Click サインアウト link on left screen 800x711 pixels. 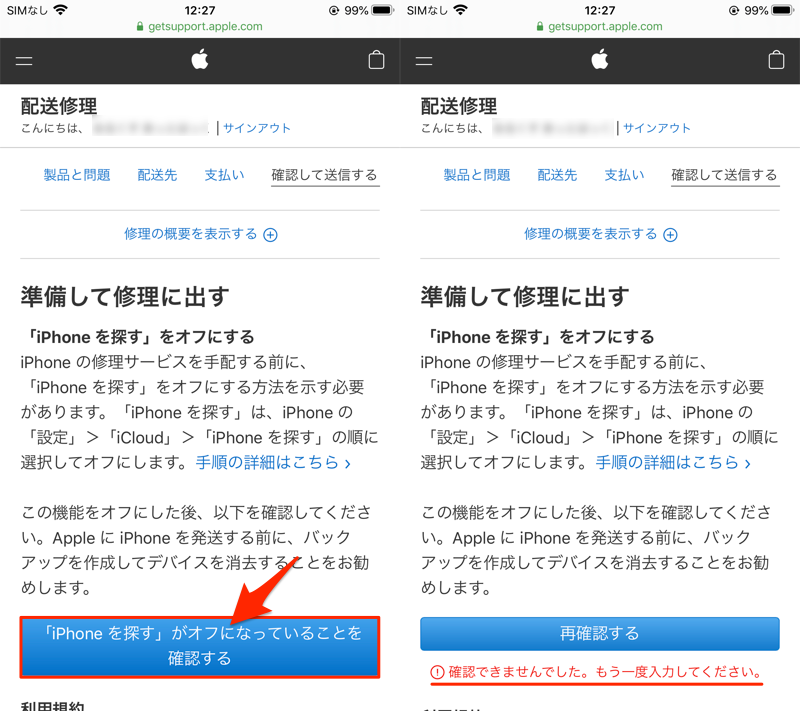257,128
